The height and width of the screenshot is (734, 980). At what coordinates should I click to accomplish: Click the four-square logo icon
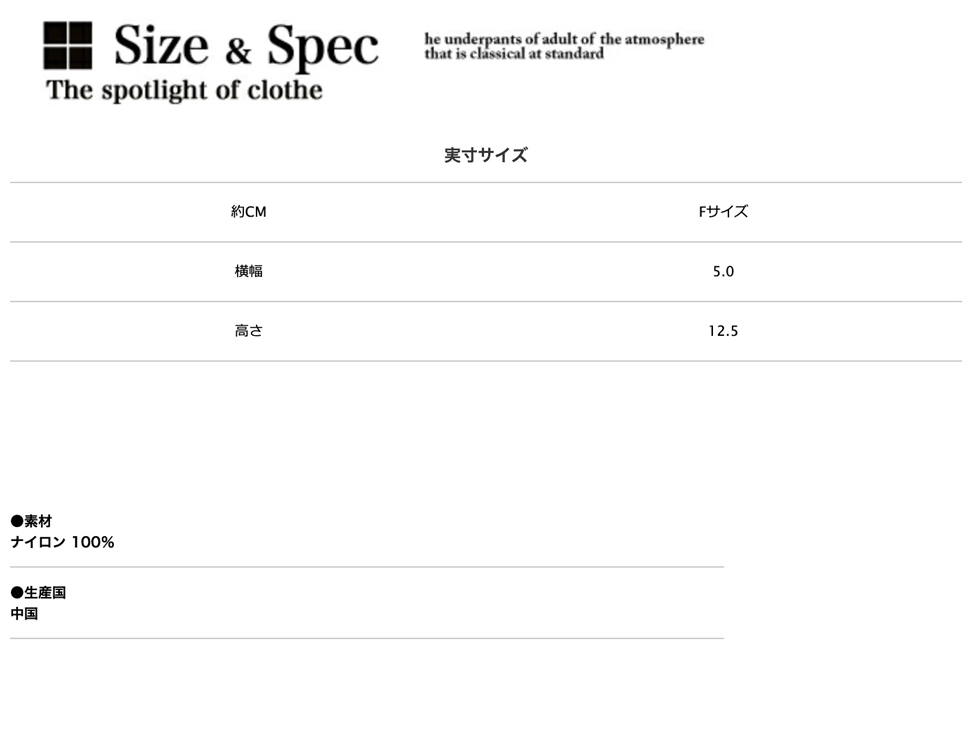(68, 46)
